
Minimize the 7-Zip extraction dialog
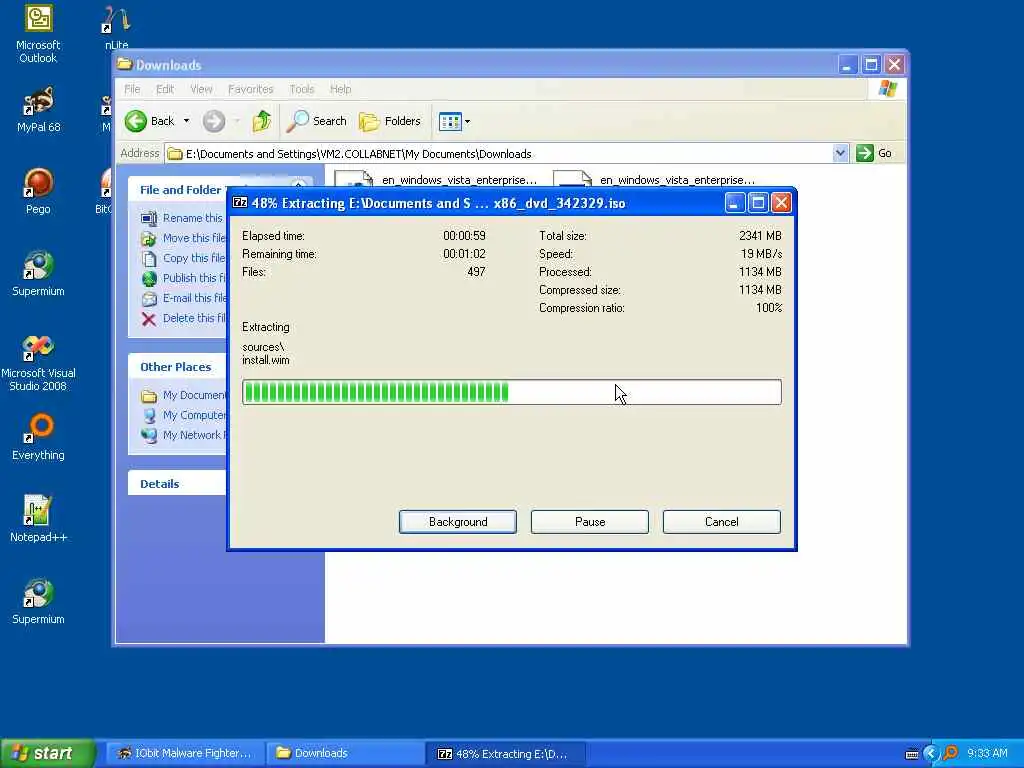(x=734, y=203)
